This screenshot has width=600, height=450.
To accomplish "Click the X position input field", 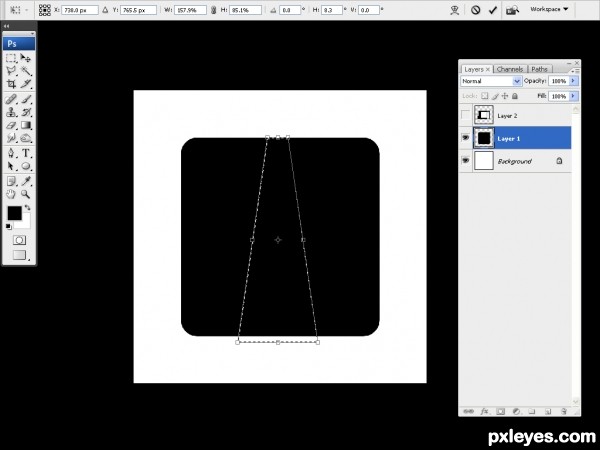I will (x=80, y=10).
